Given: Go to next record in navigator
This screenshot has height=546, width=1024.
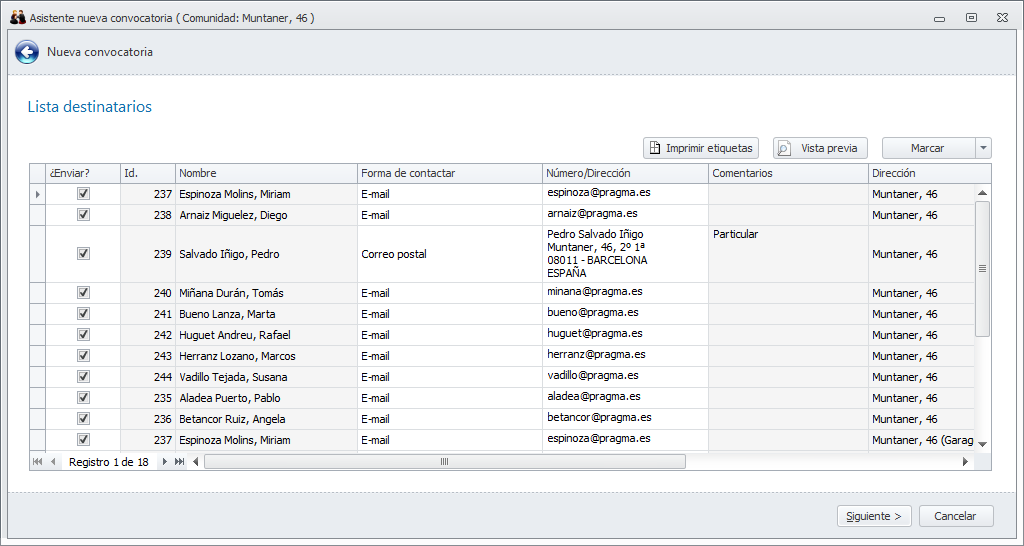Looking at the screenshot, I should (165, 462).
